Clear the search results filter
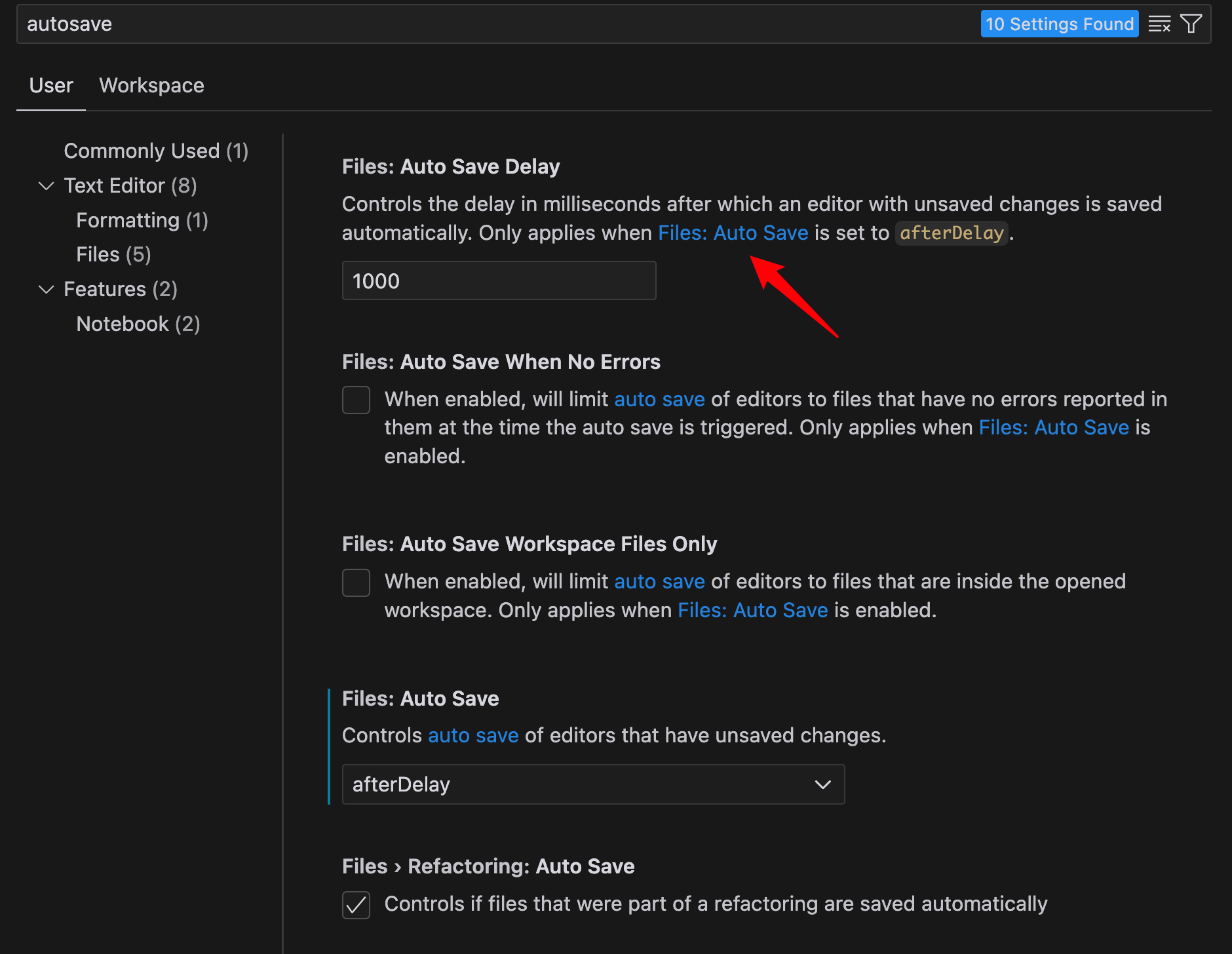 (1160, 24)
